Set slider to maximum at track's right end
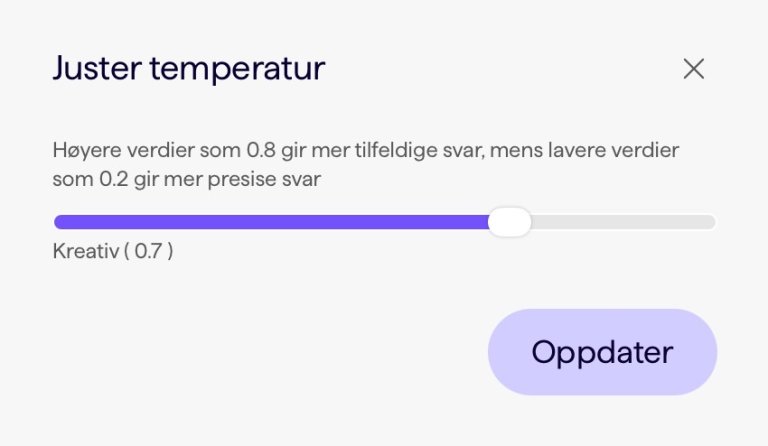This screenshot has width=768, height=446. 713,222
